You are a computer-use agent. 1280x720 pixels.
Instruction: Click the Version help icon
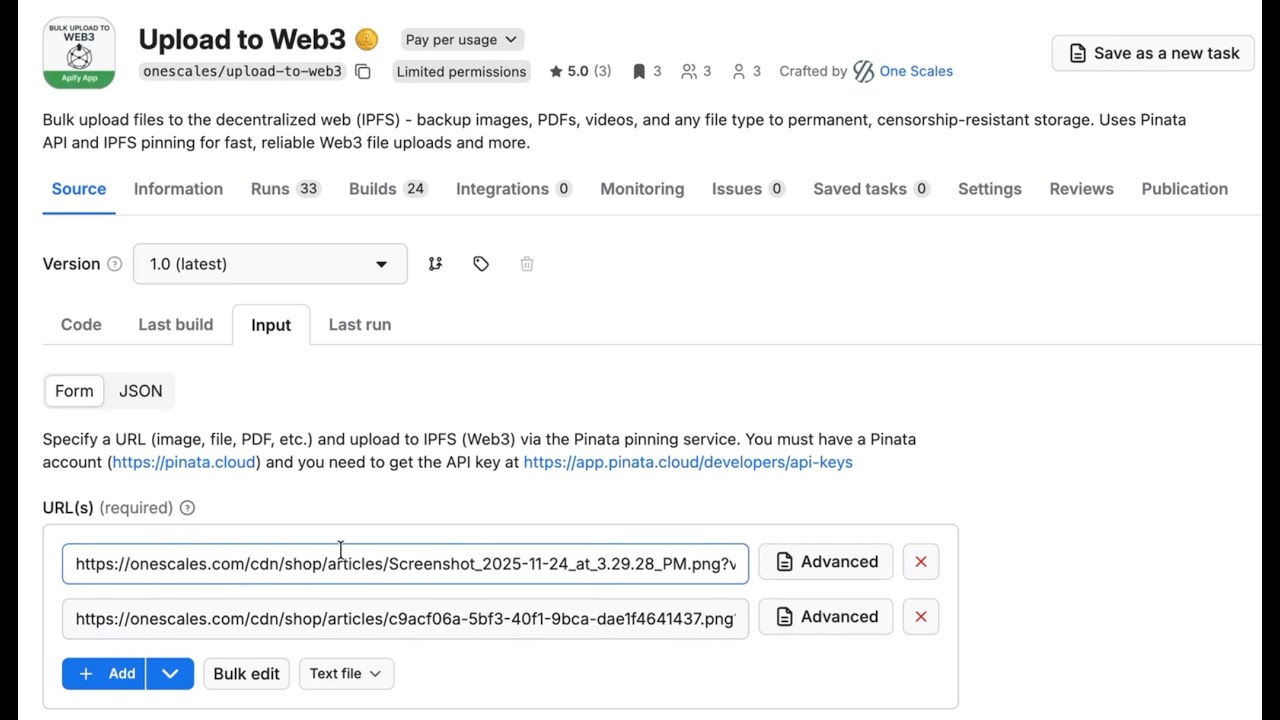(x=114, y=264)
